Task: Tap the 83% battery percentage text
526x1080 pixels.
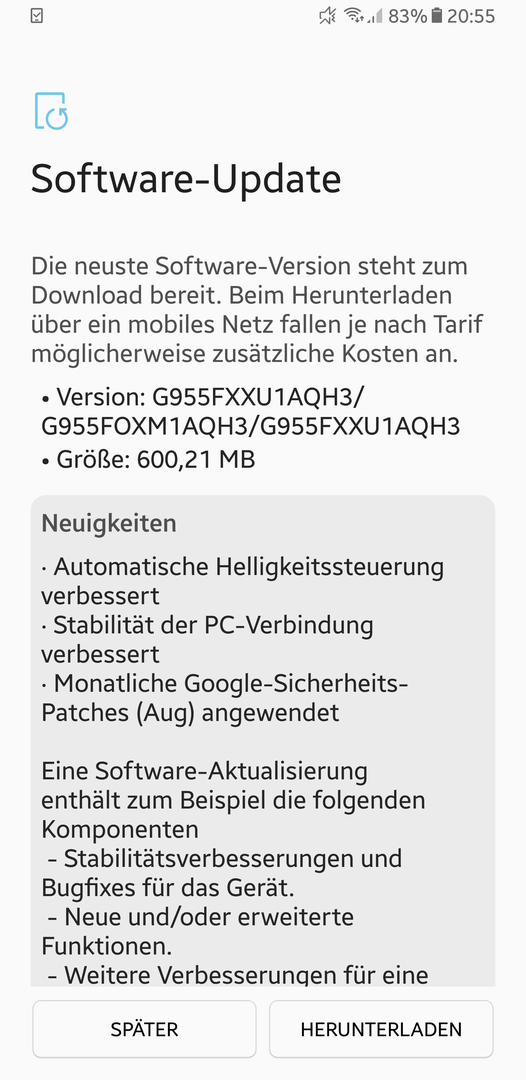Action: point(408,16)
